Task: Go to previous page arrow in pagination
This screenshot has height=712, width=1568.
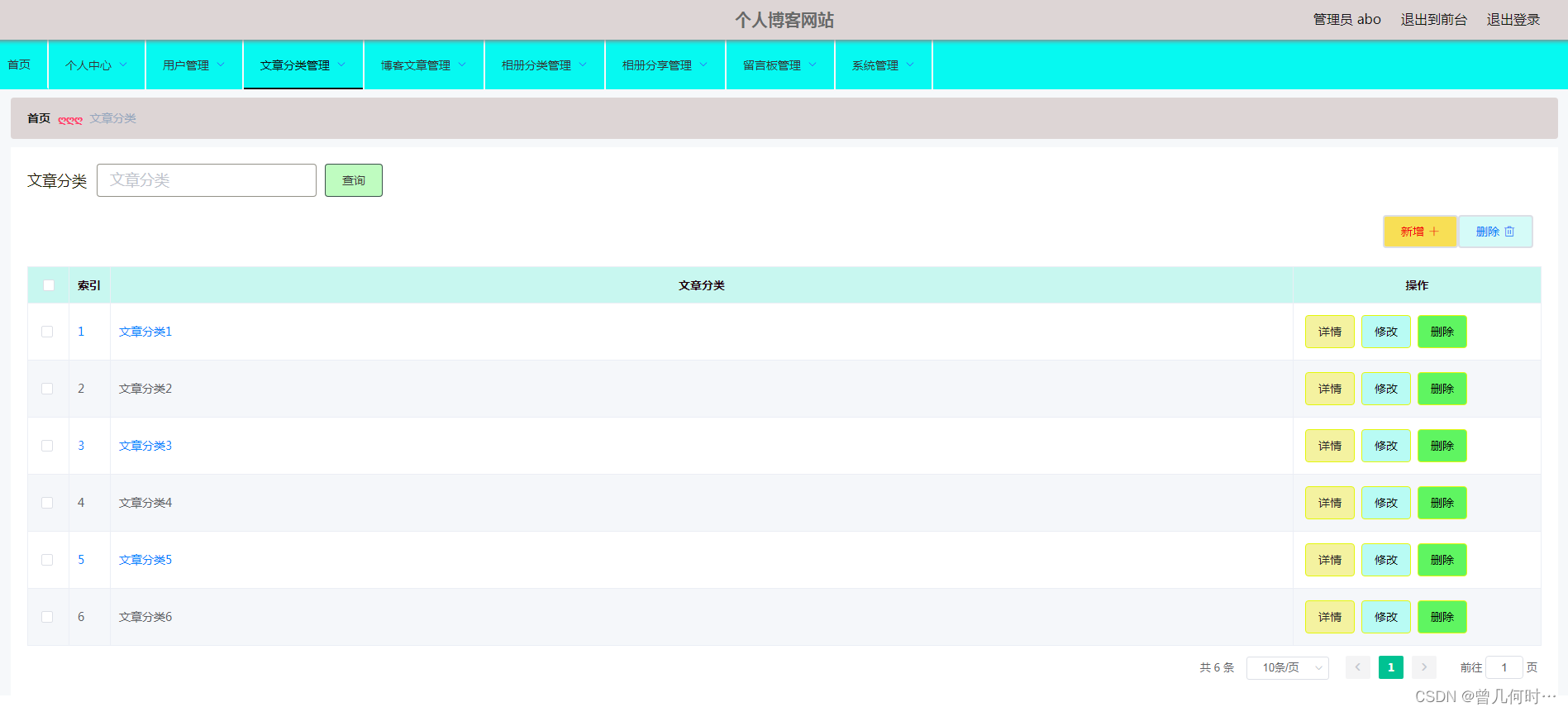Action: [x=1357, y=667]
